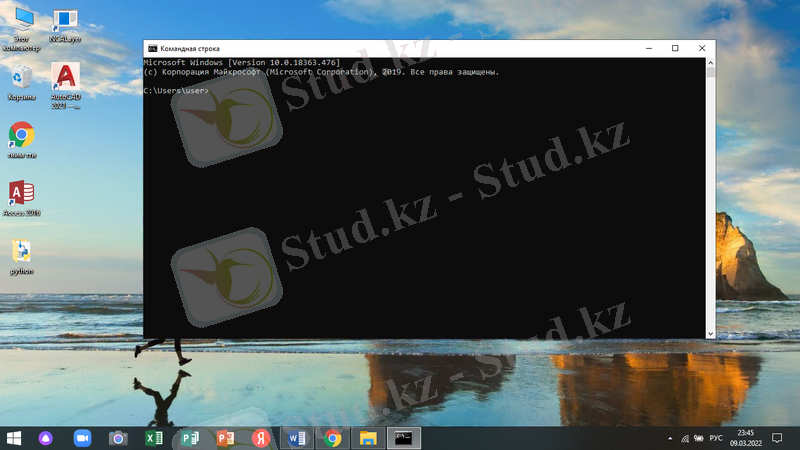Select the NCALayer desktop shortcut
The image size is (800, 450).
pos(65,26)
